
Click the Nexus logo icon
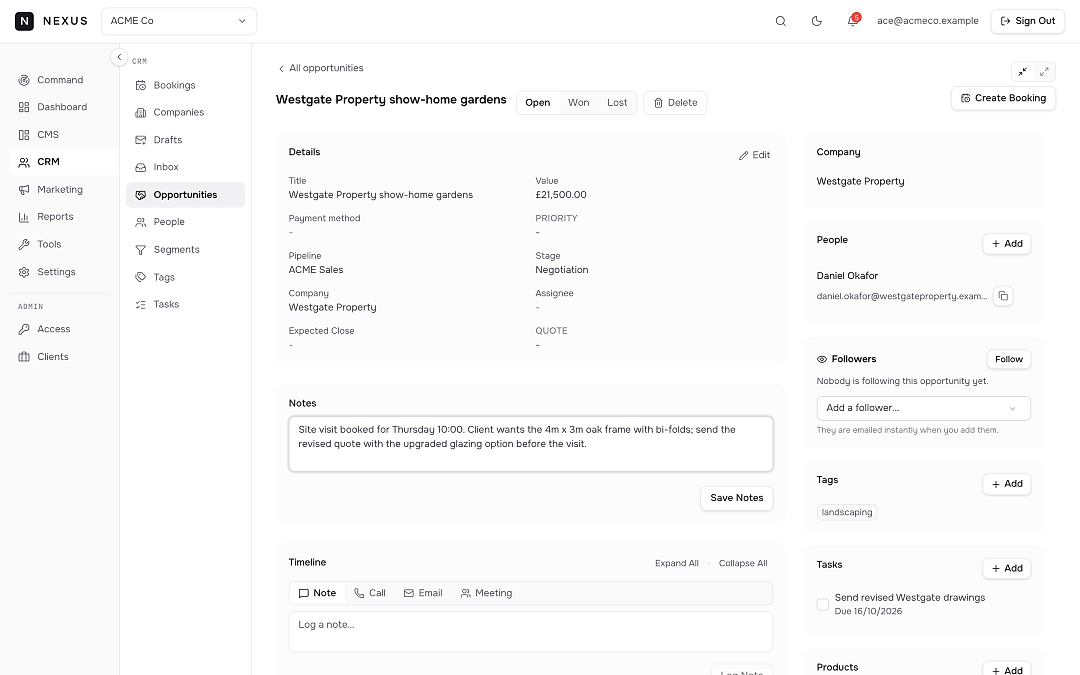24,21
